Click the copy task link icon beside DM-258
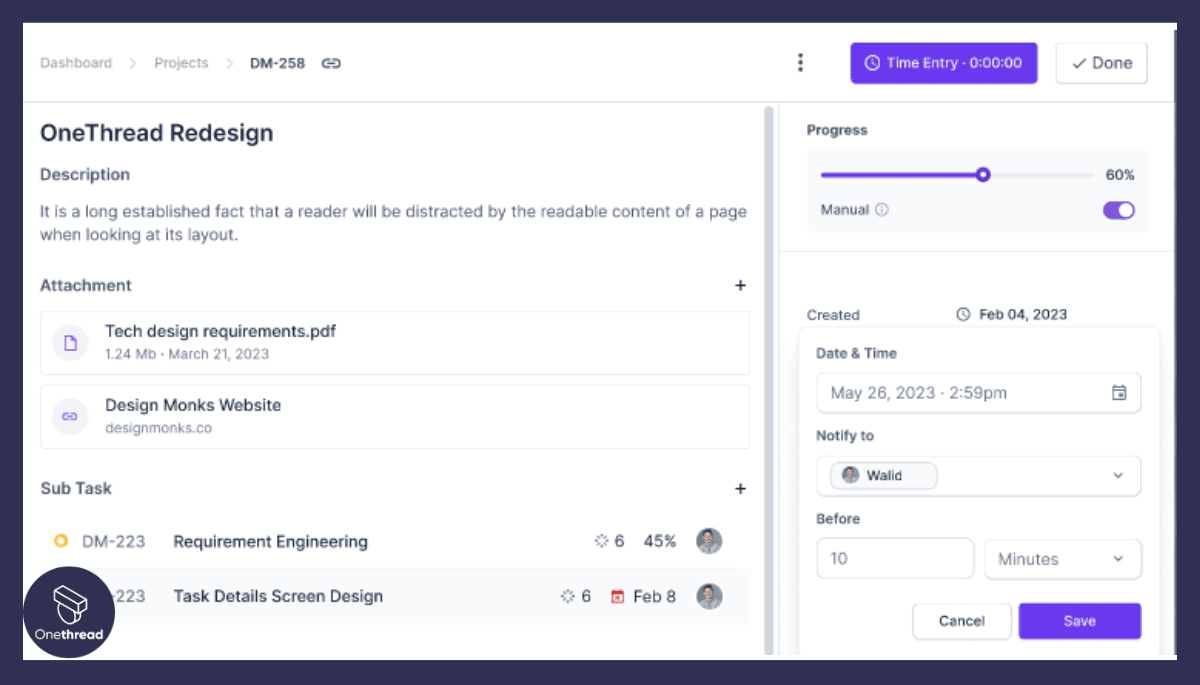 [331, 62]
